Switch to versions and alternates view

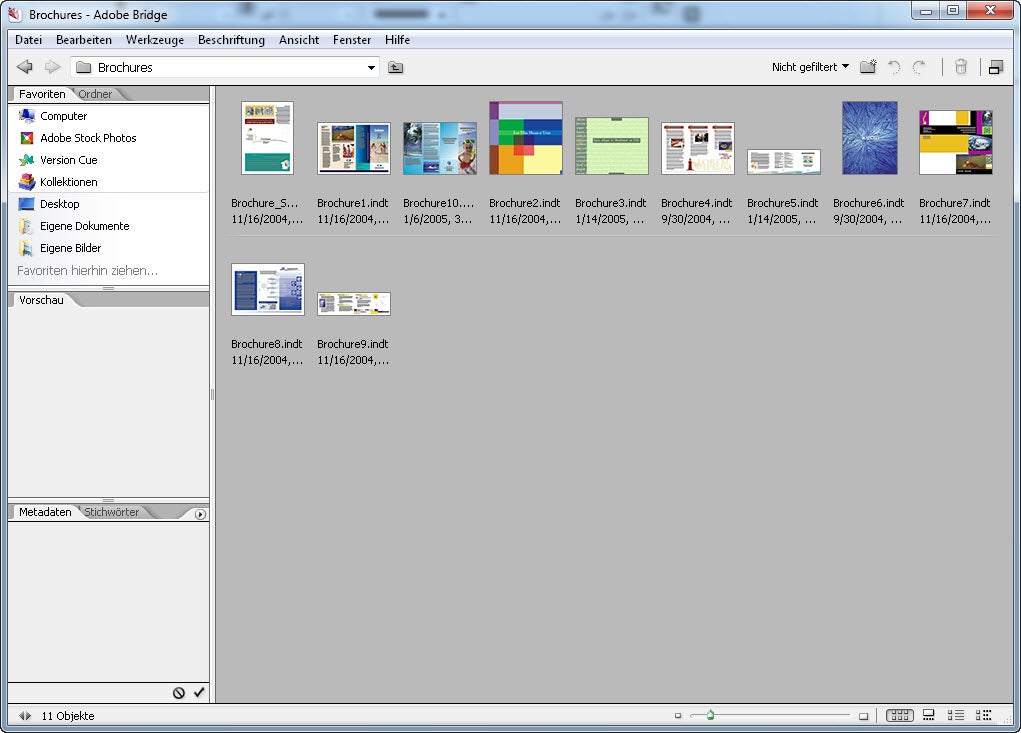pyautogui.click(x=983, y=715)
